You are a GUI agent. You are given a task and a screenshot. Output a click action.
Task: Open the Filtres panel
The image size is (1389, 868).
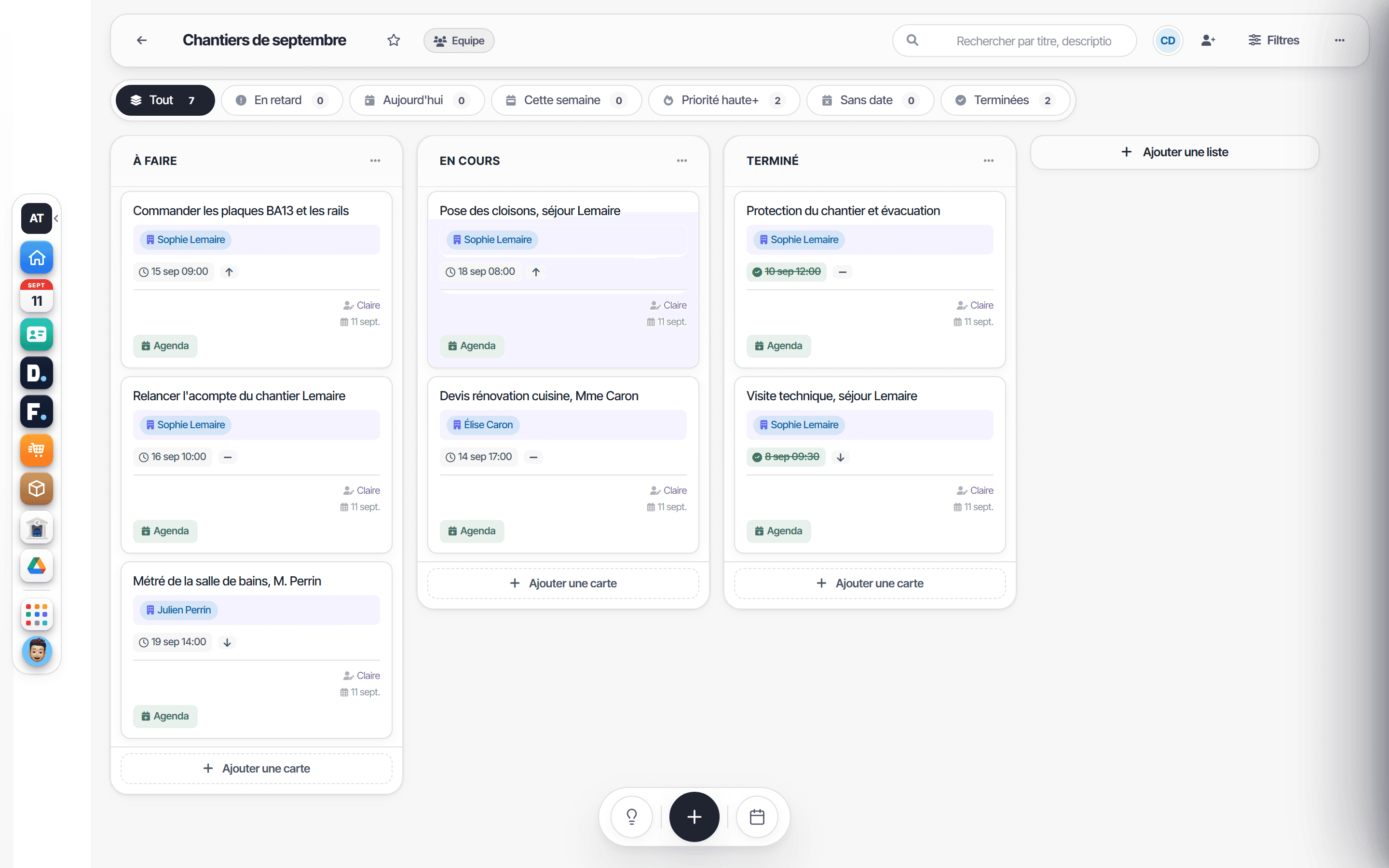pos(1274,40)
